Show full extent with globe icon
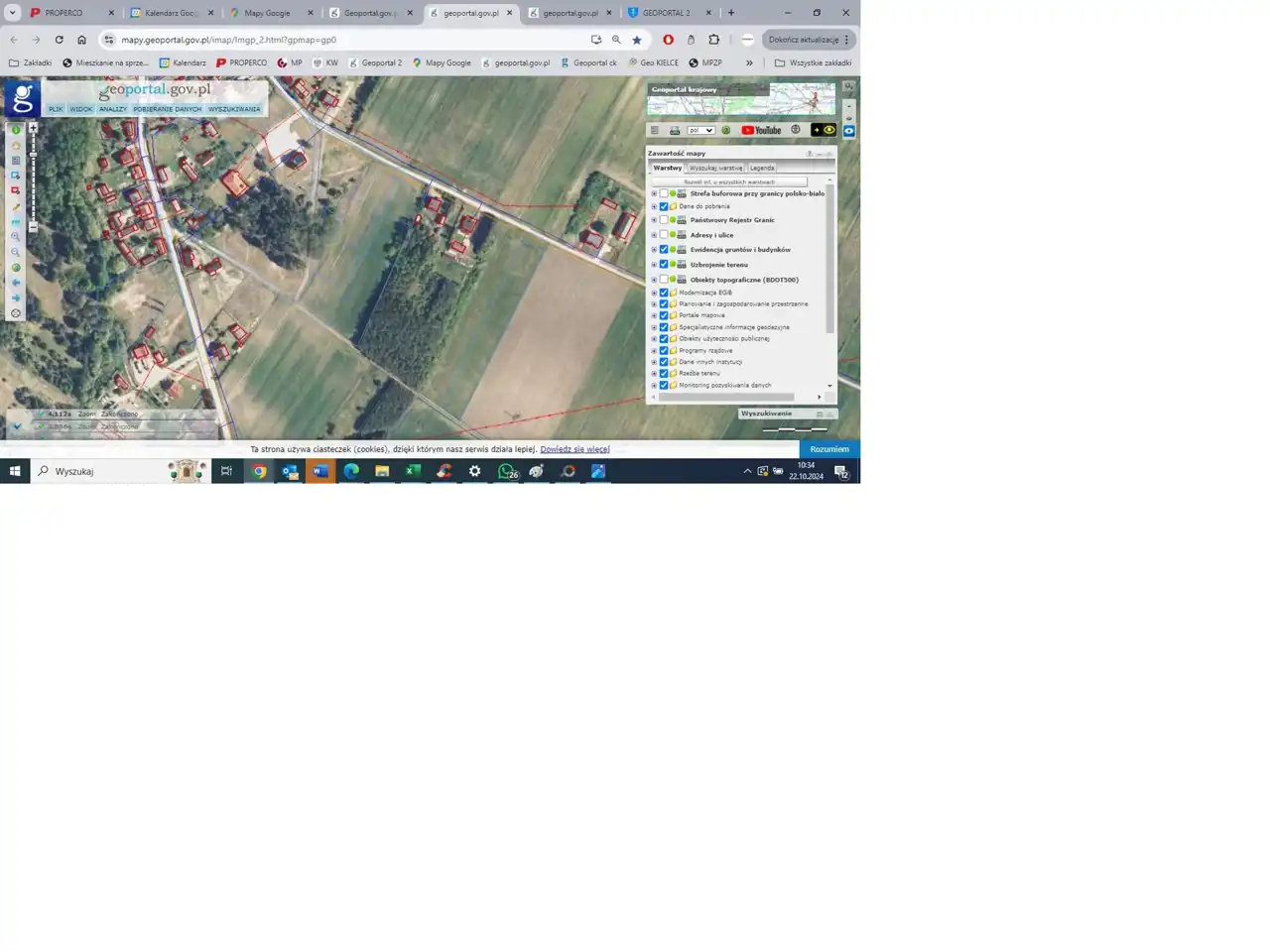 click(x=15, y=268)
